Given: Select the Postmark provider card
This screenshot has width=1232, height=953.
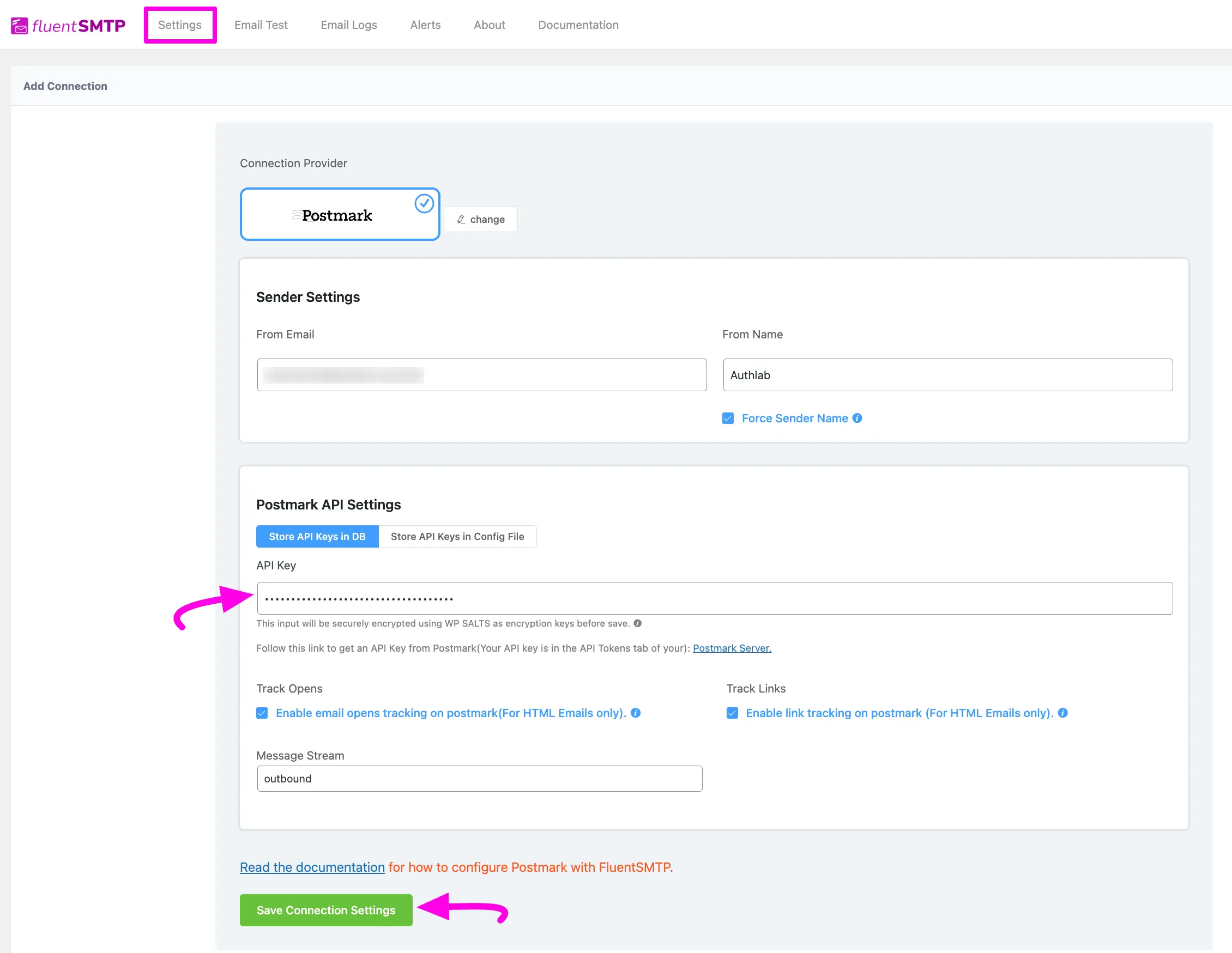Looking at the screenshot, I should (x=340, y=214).
